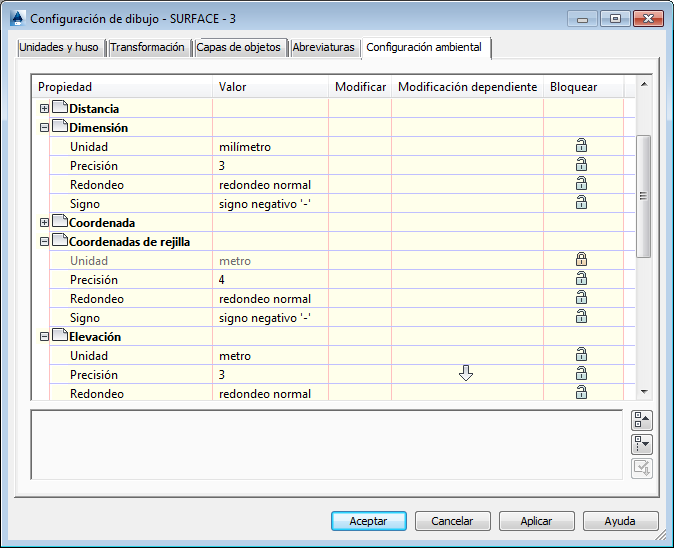The image size is (674, 548).
Task: Select Elevación Unidad value metro
Action: (270, 356)
